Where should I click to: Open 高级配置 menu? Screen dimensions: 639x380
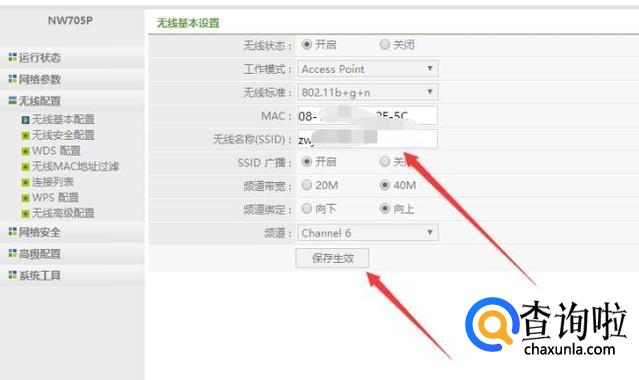(40, 254)
